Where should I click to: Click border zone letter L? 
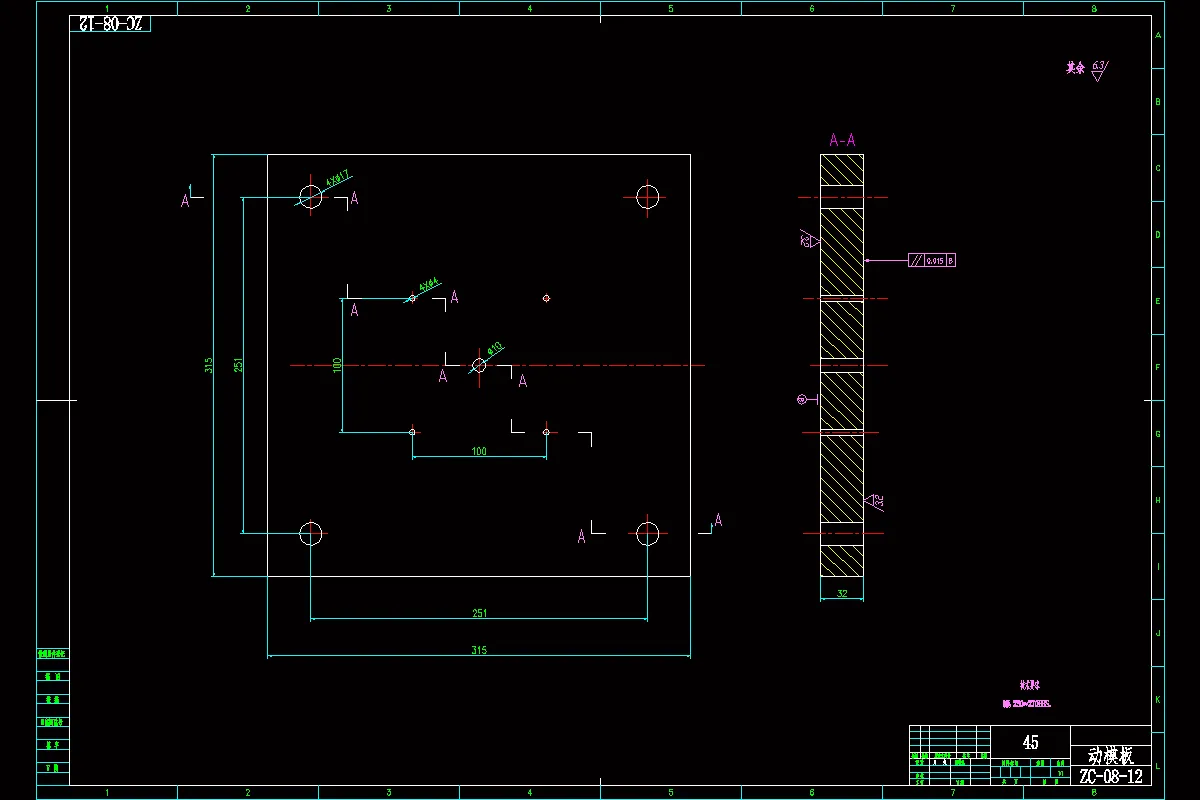[x=1158, y=766]
